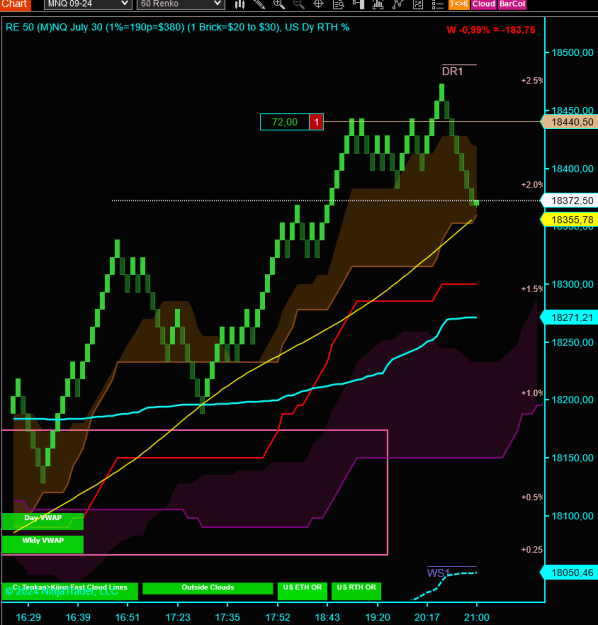Select the Chart tab
This screenshot has height=625, width=598.
15,4
